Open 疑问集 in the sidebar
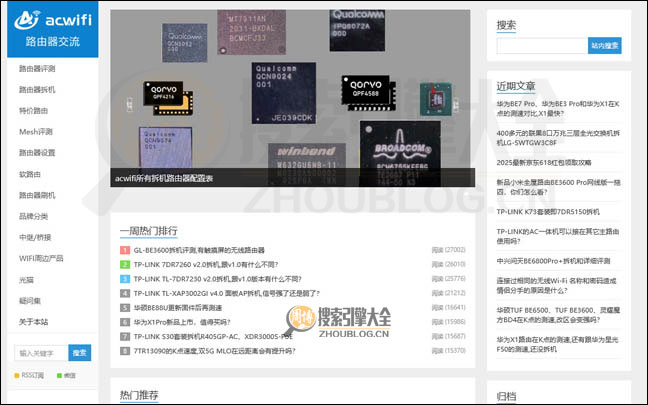The width and height of the screenshot is (648, 405). pos(30,301)
